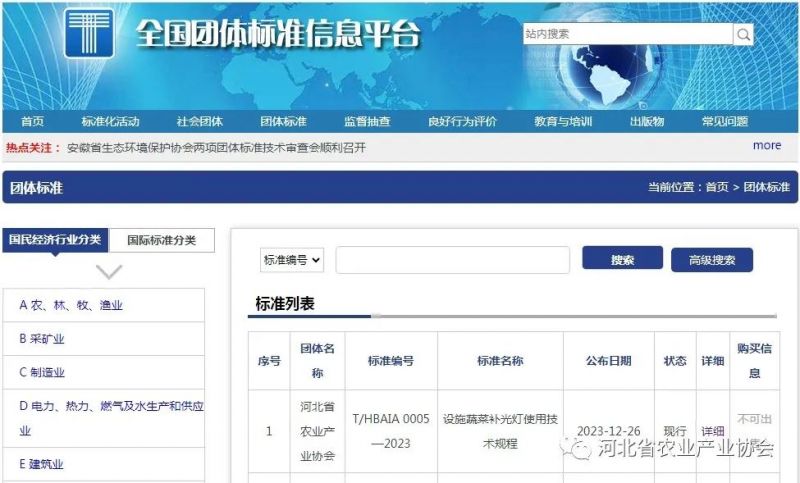This screenshot has height=483, width=800.
Task: Collapse the category list with the chevron
Action: pos(109,271)
